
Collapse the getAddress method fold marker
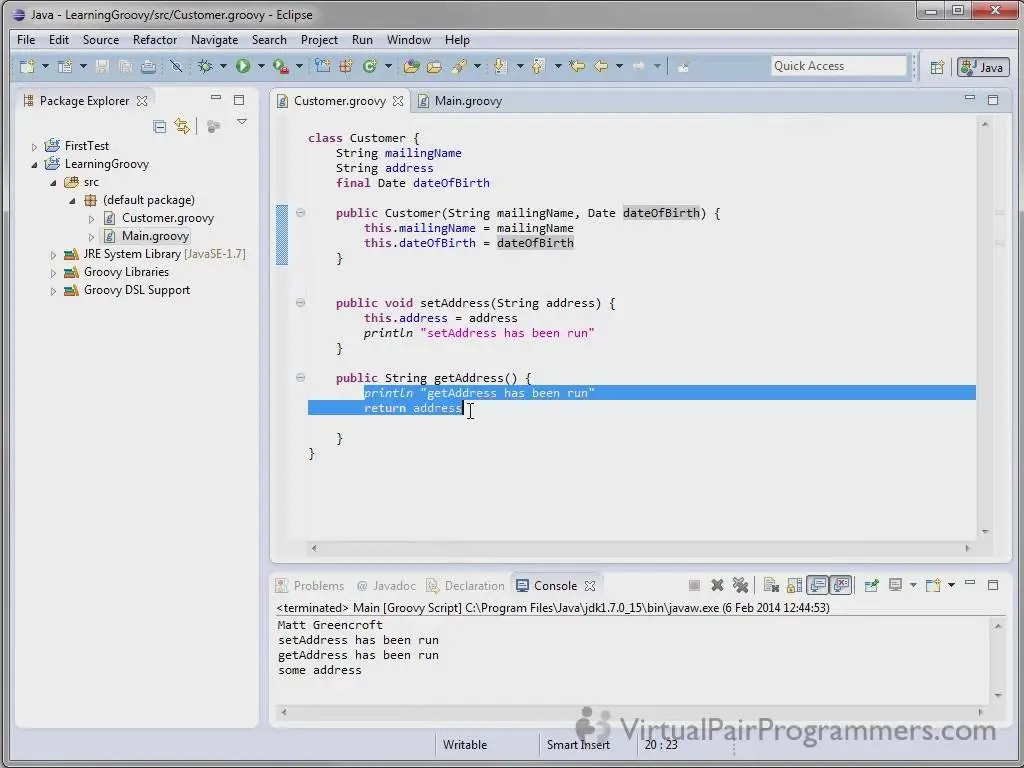click(x=300, y=377)
